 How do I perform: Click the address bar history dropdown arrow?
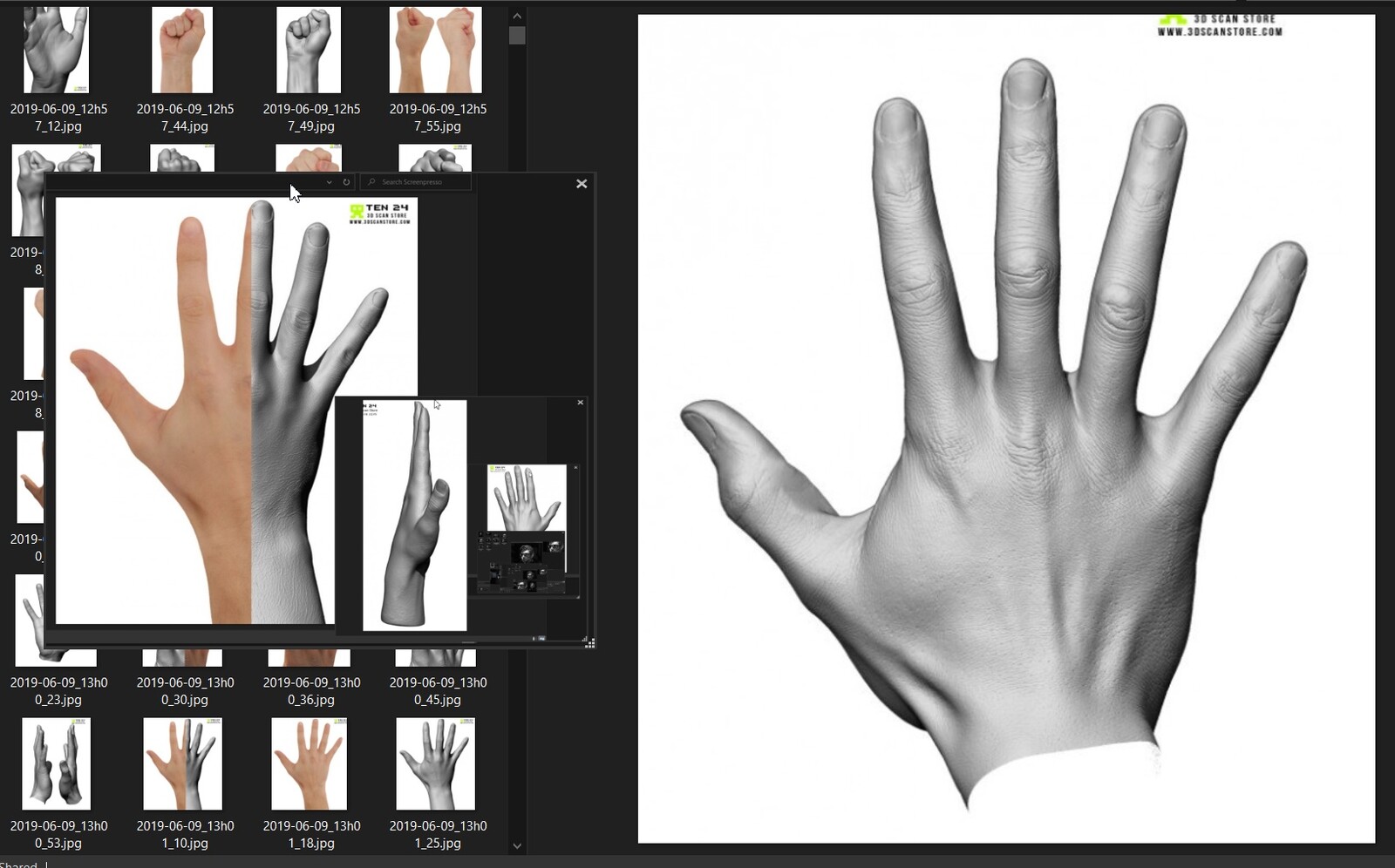(x=329, y=182)
